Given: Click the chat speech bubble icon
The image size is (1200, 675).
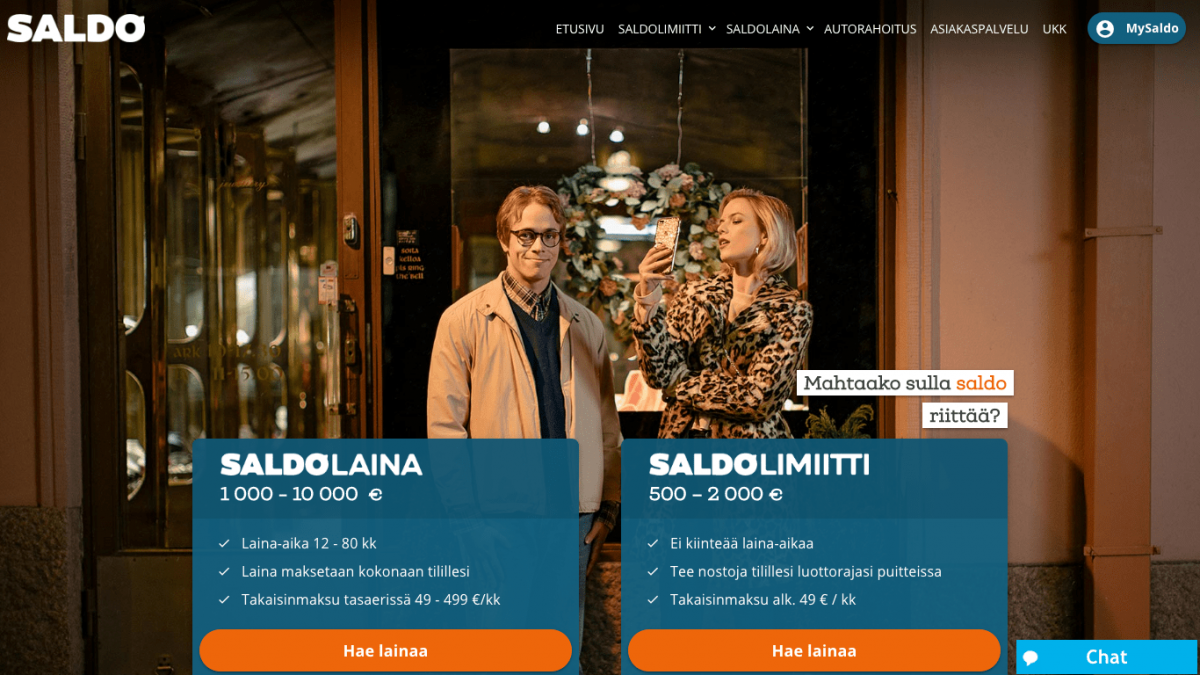Looking at the screenshot, I should pyautogui.click(x=1031, y=658).
